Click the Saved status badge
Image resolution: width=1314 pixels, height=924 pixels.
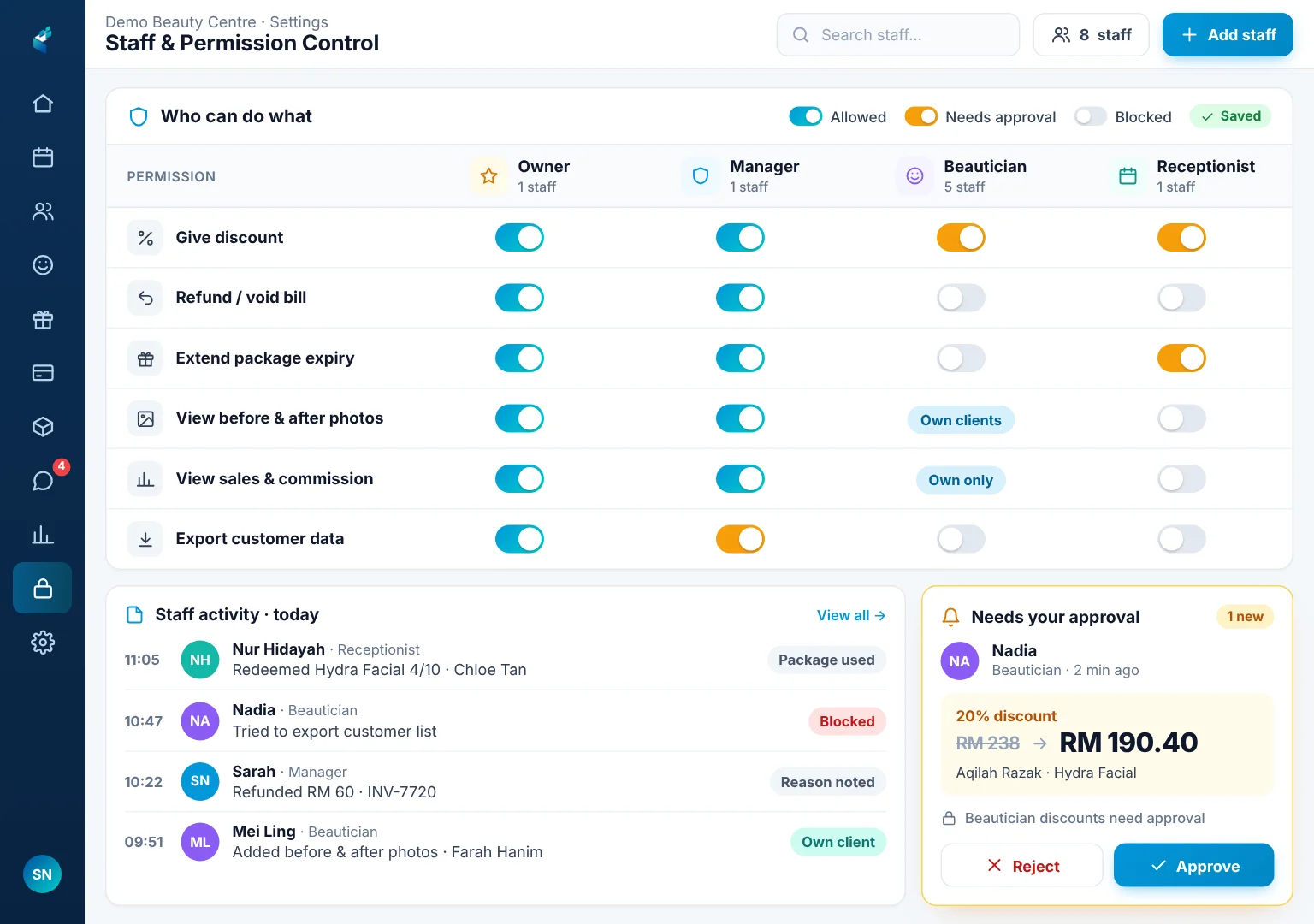coord(1230,116)
